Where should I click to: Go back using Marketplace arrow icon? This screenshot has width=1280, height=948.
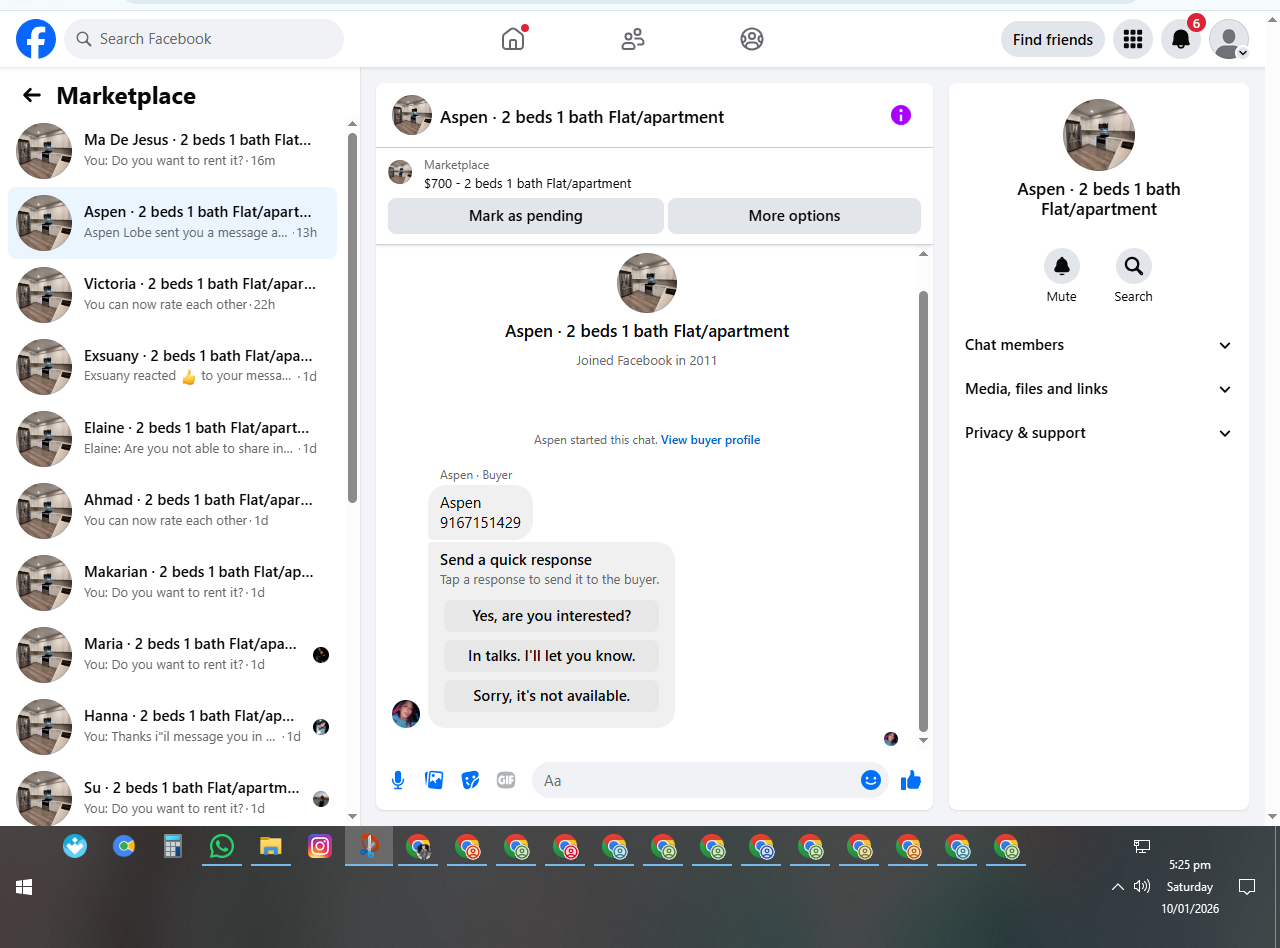(x=32, y=95)
